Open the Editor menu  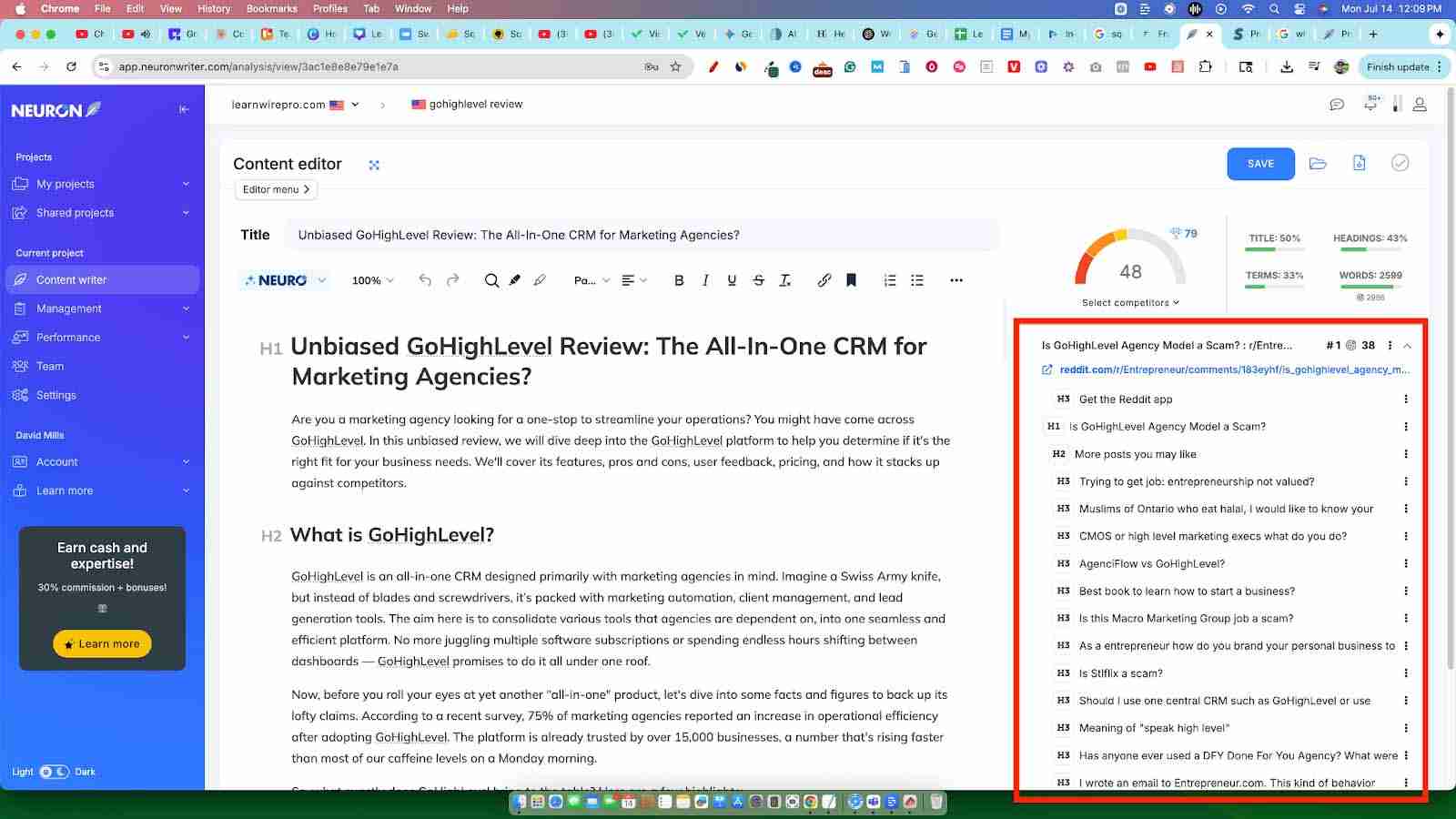(275, 189)
